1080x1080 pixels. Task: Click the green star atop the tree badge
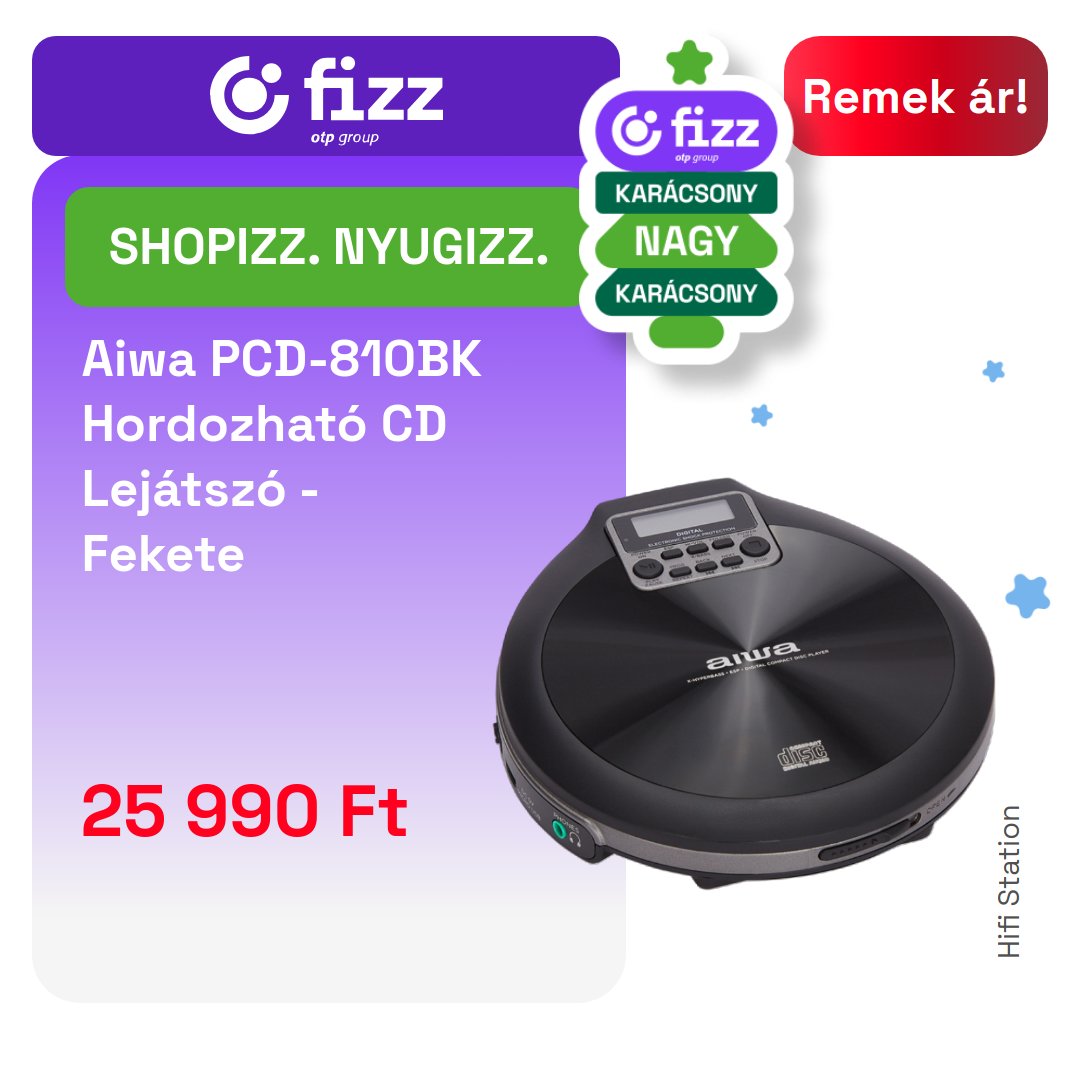(x=689, y=63)
